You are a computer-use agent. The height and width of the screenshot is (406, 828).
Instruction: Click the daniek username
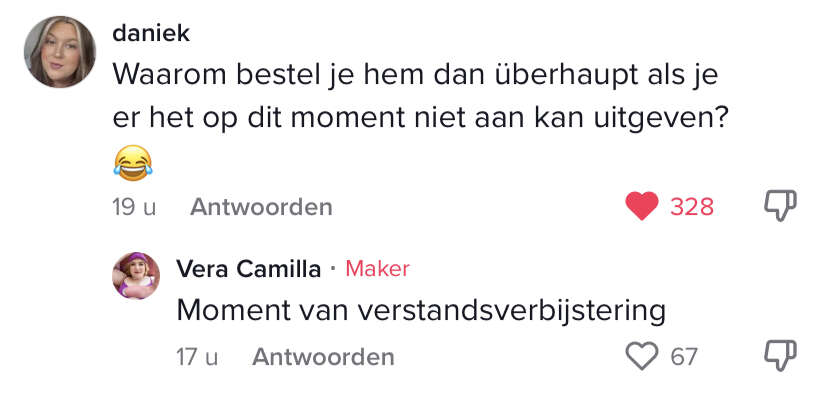(151, 34)
